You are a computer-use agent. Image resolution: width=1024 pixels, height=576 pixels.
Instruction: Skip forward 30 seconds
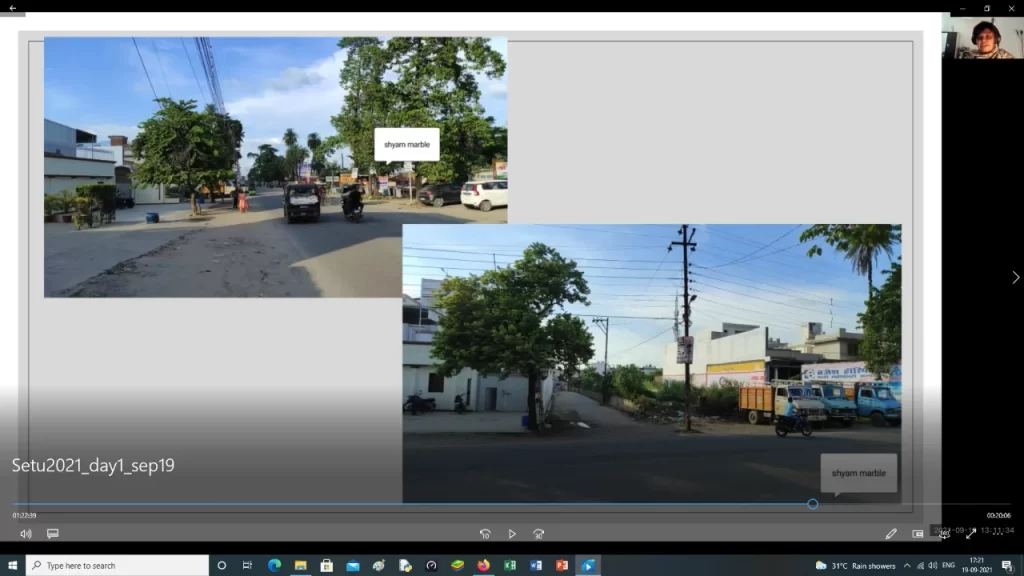pyautogui.click(x=538, y=534)
